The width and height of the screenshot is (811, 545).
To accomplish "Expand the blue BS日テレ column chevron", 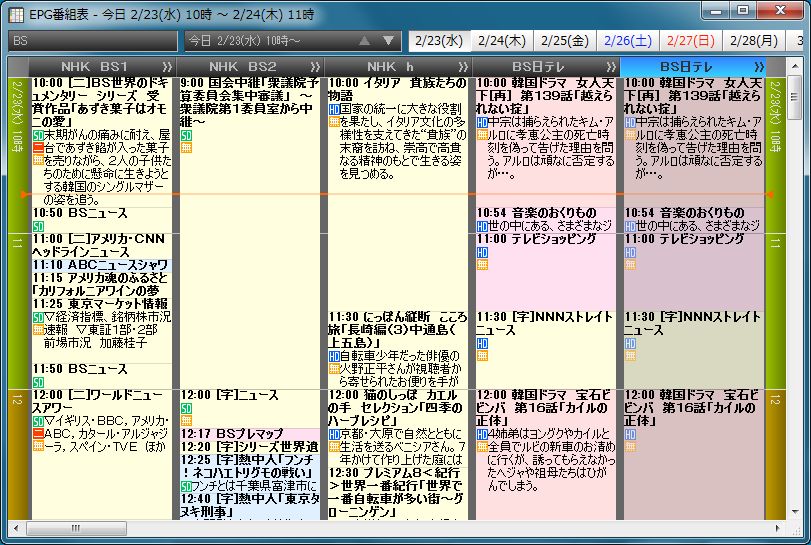I will [759, 67].
